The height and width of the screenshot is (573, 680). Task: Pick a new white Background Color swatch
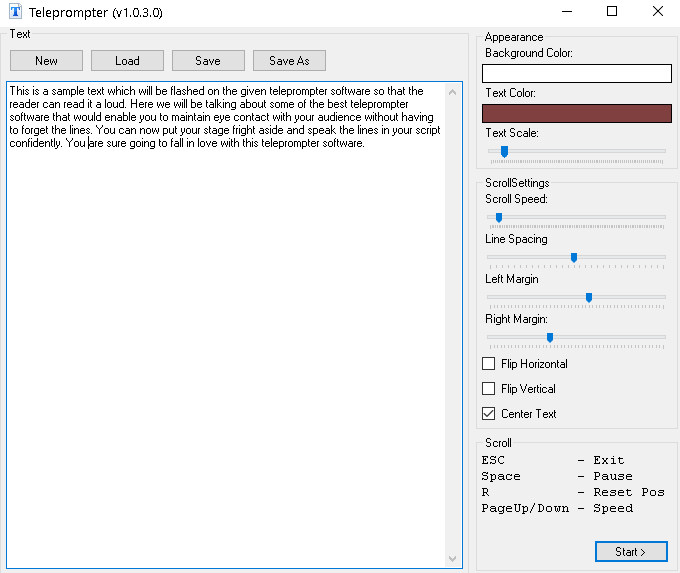point(576,73)
